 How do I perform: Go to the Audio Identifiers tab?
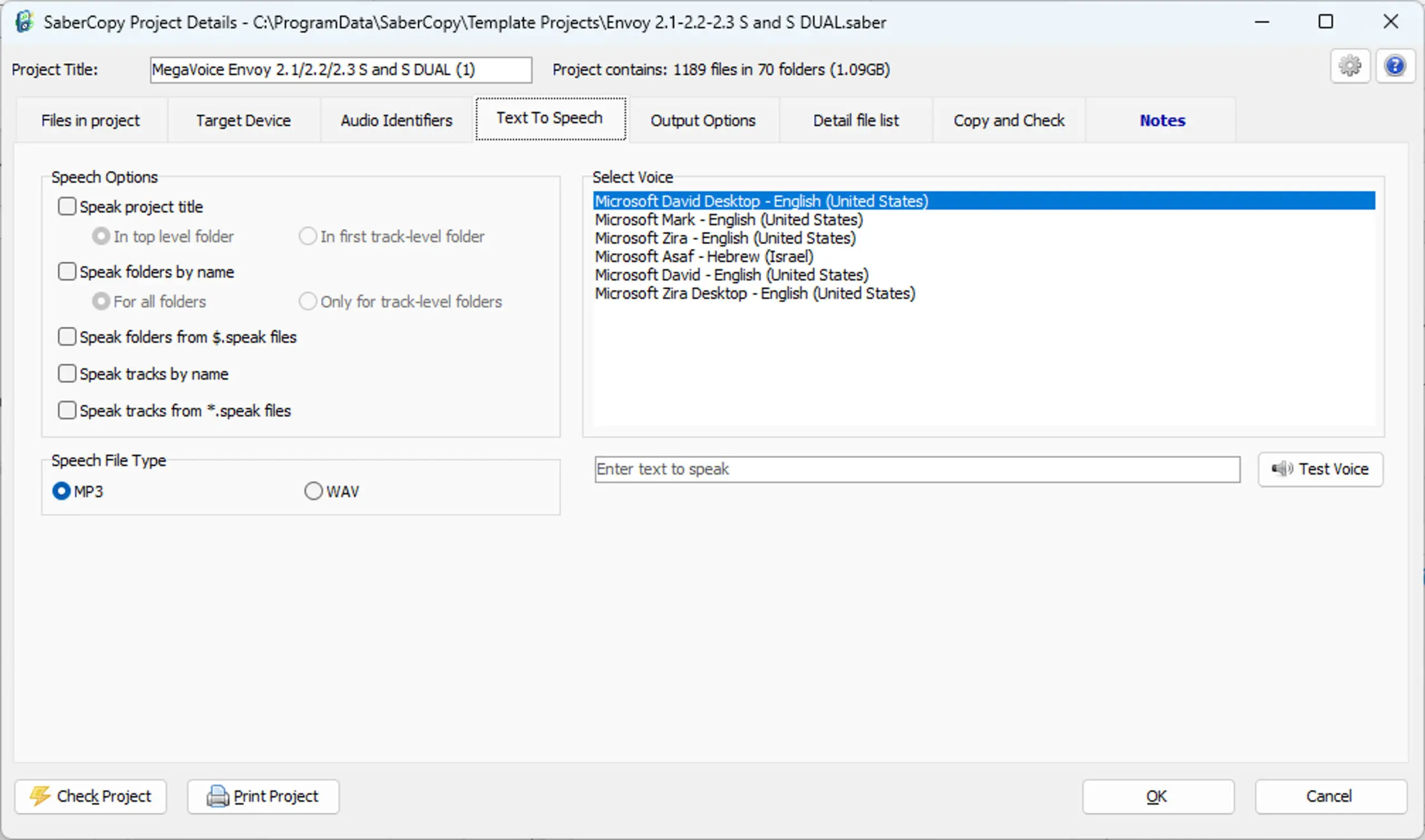pos(396,120)
